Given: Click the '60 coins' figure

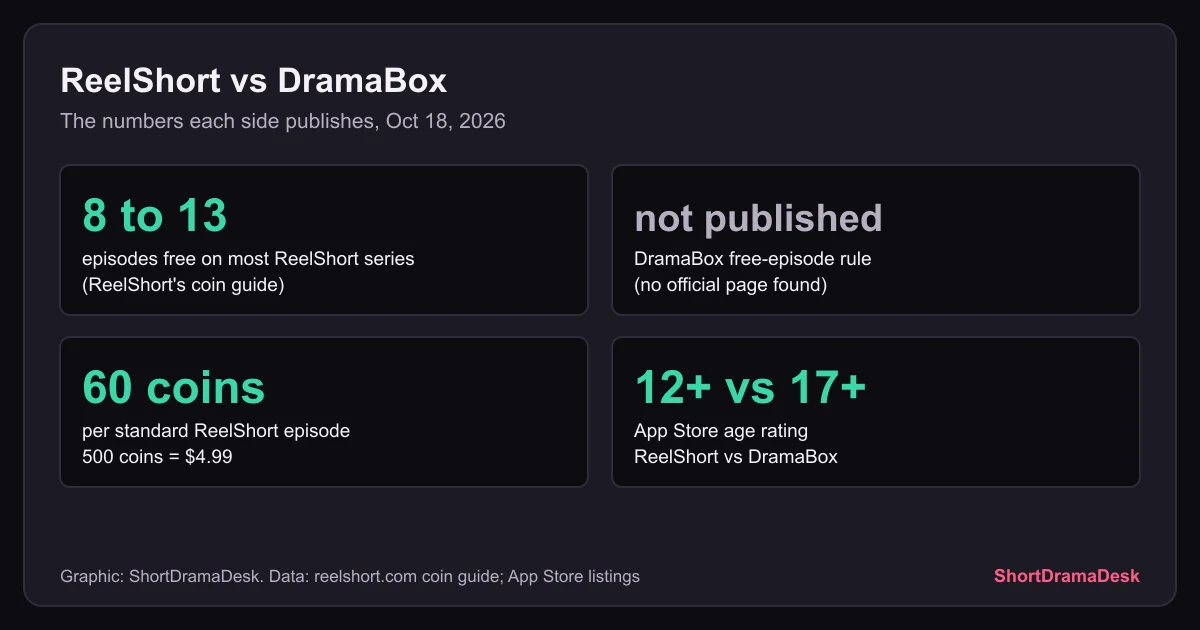Looking at the screenshot, I should (x=174, y=388).
